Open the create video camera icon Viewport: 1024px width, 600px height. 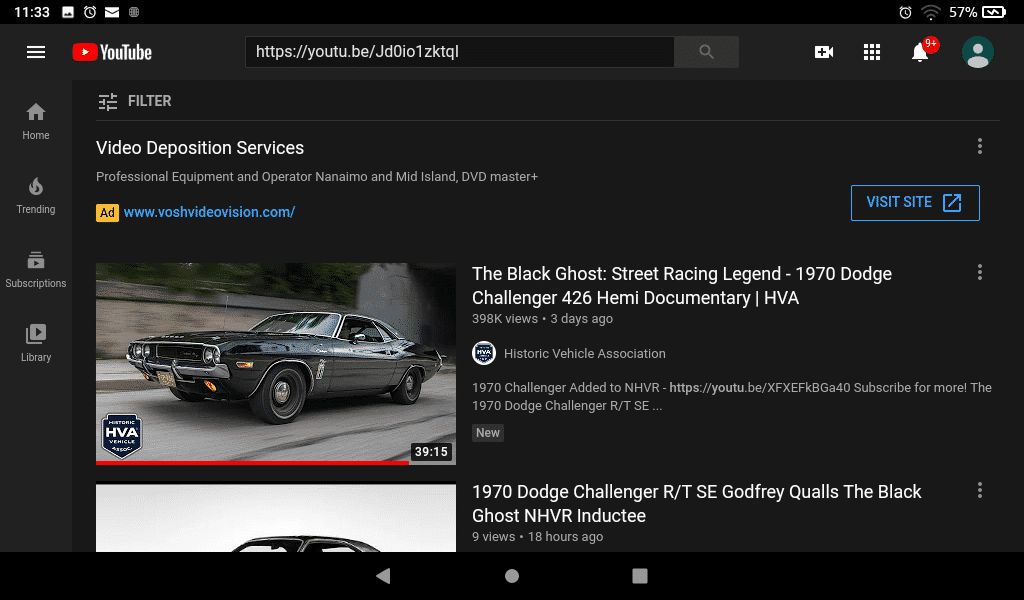click(x=824, y=52)
